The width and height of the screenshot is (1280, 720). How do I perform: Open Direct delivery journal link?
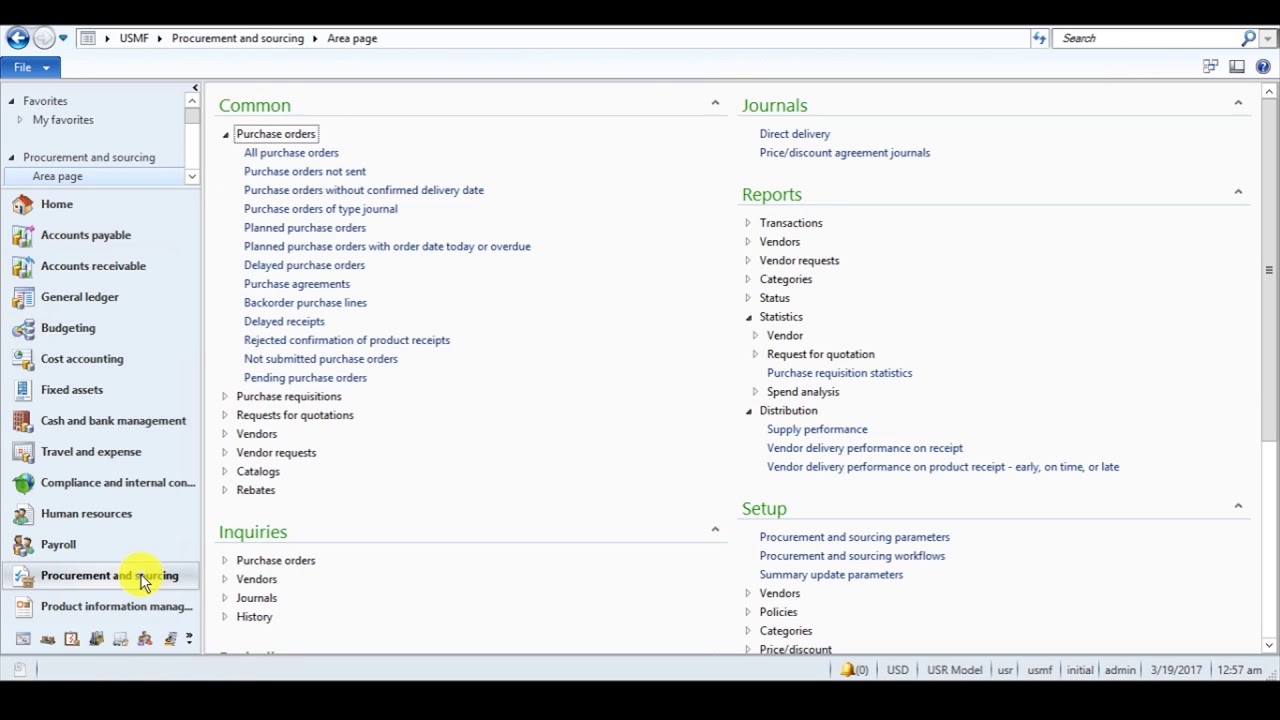pyautogui.click(x=795, y=134)
